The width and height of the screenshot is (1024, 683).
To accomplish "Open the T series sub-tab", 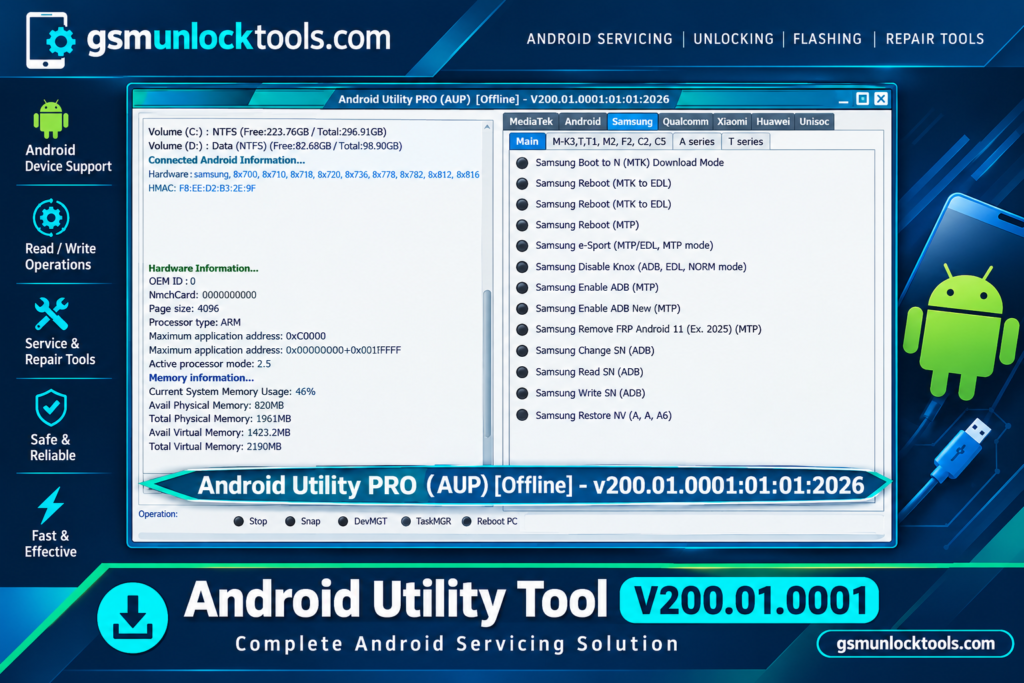I will point(746,142).
